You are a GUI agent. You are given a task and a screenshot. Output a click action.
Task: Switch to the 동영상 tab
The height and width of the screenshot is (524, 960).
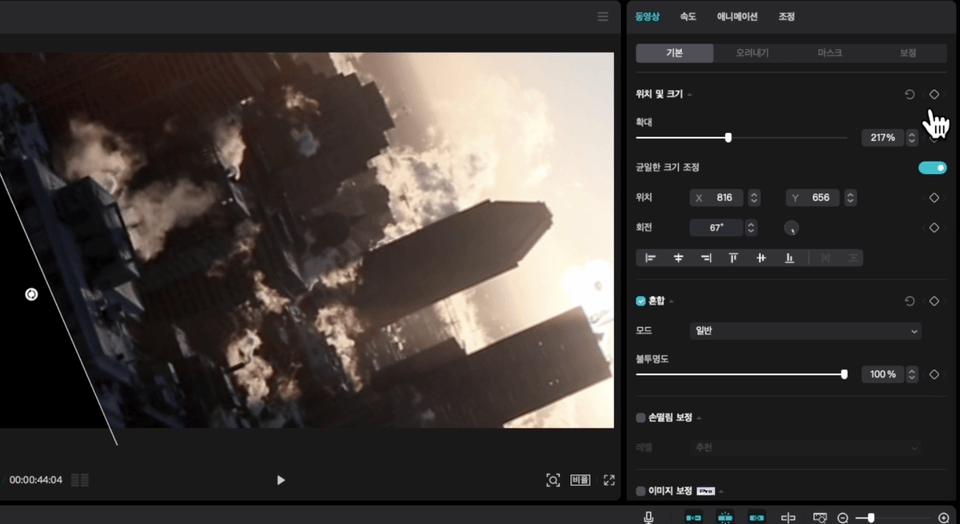tap(647, 17)
